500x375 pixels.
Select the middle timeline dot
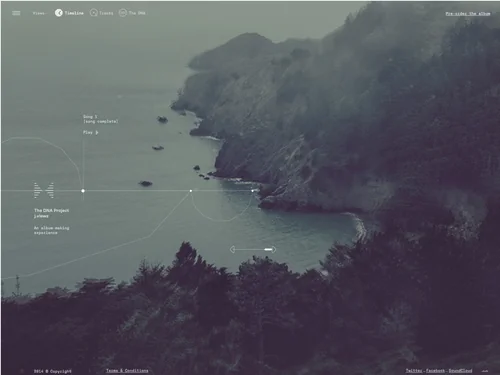[x=191, y=191]
